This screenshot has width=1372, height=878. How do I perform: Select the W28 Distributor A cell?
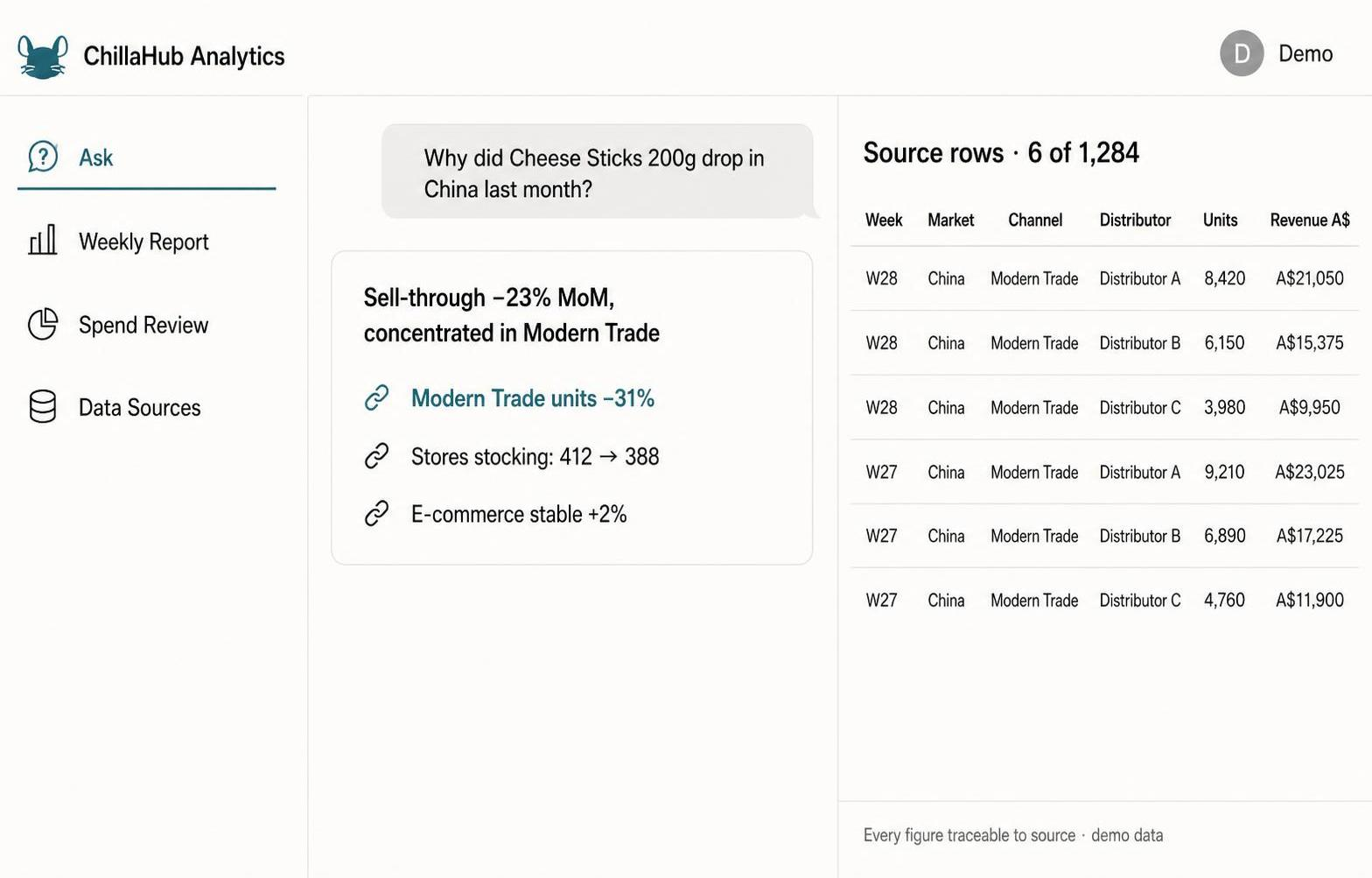pyautogui.click(x=1140, y=278)
